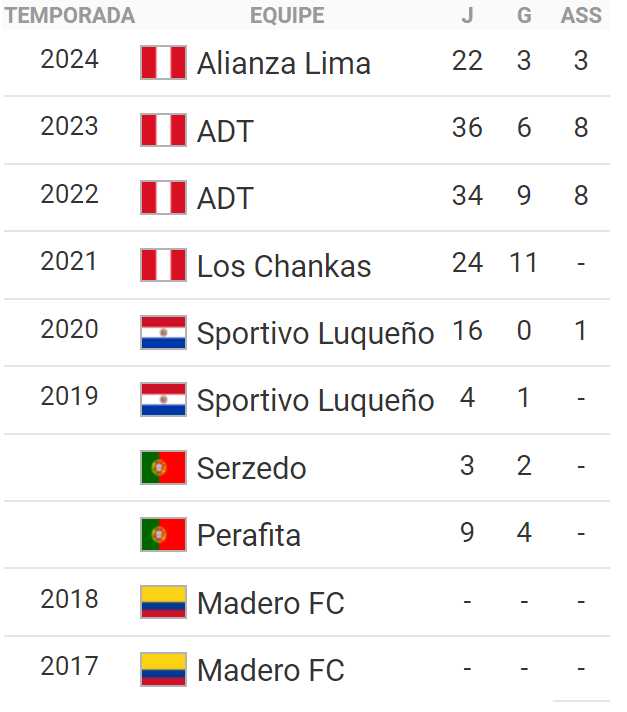The image size is (627, 712).
Task: Click the Peru flag beside Los Chankas
Action: 163,265
